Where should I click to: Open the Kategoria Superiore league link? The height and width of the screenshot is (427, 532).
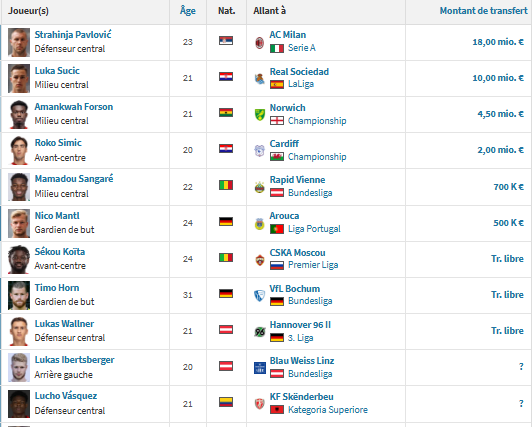click(328, 410)
